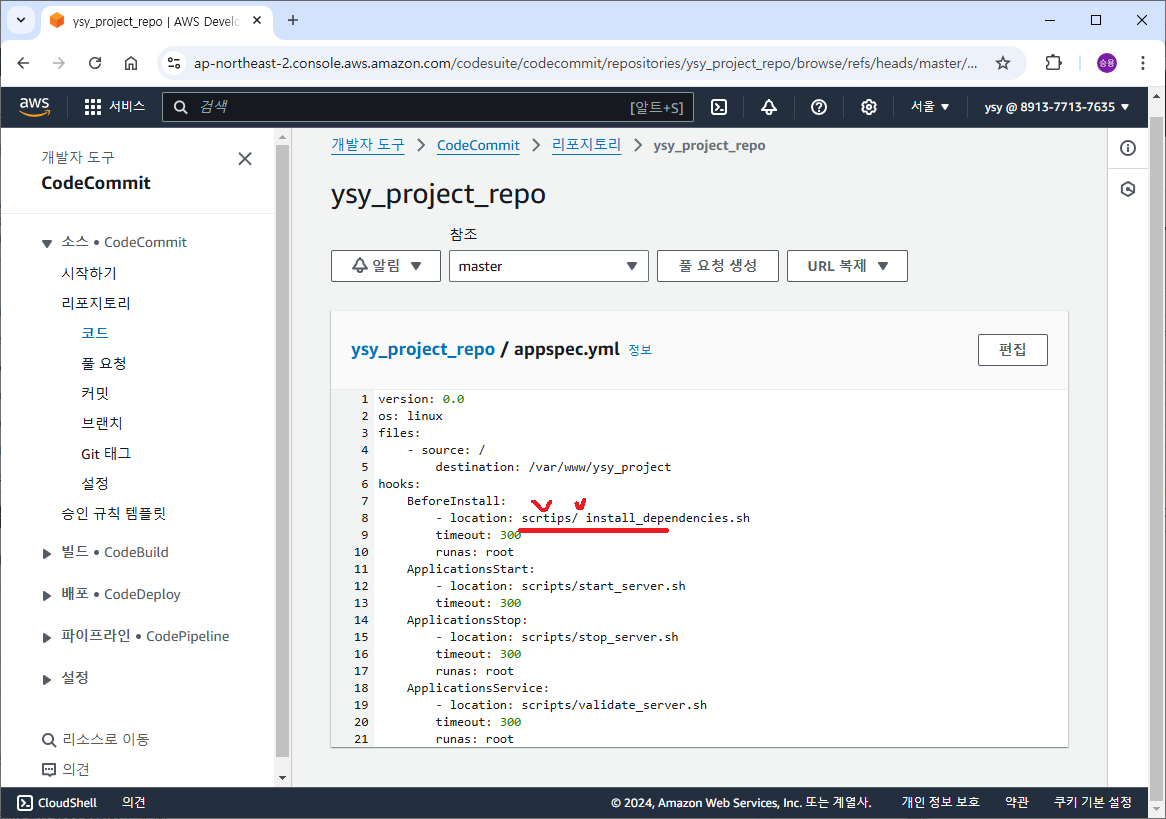
Task: Open 개인 정보 보호 footer link
Action: [940, 803]
